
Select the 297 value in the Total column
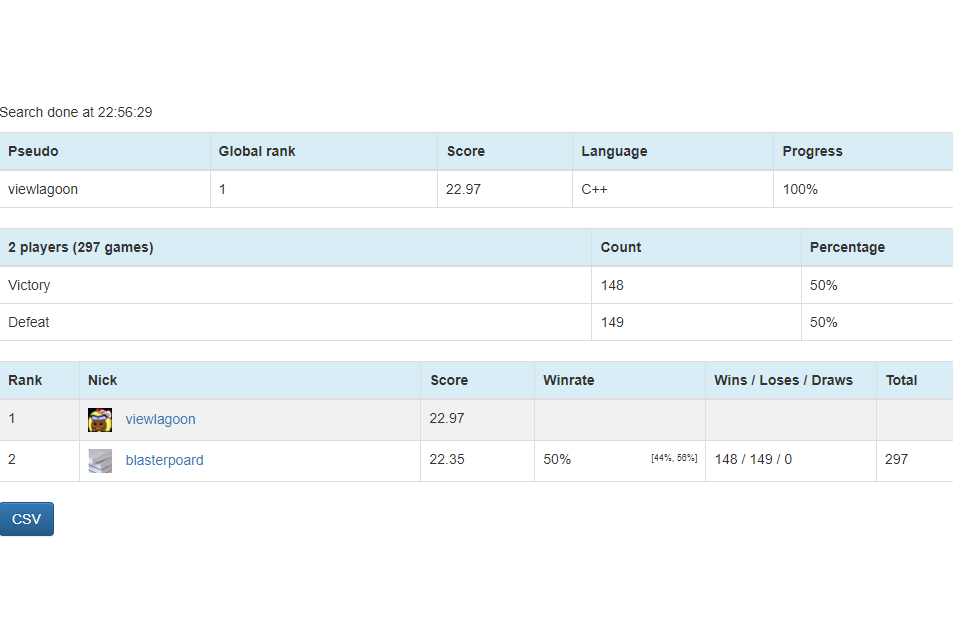click(x=896, y=460)
